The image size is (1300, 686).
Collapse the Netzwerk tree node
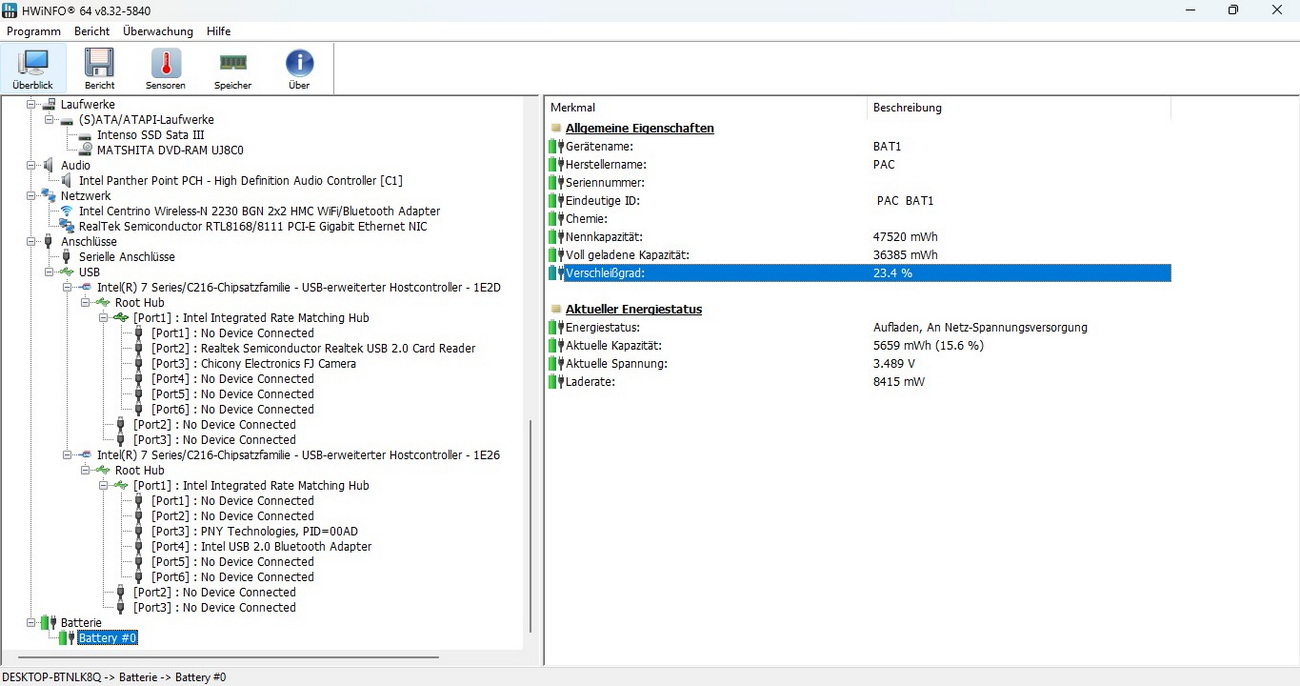click(31, 196)
